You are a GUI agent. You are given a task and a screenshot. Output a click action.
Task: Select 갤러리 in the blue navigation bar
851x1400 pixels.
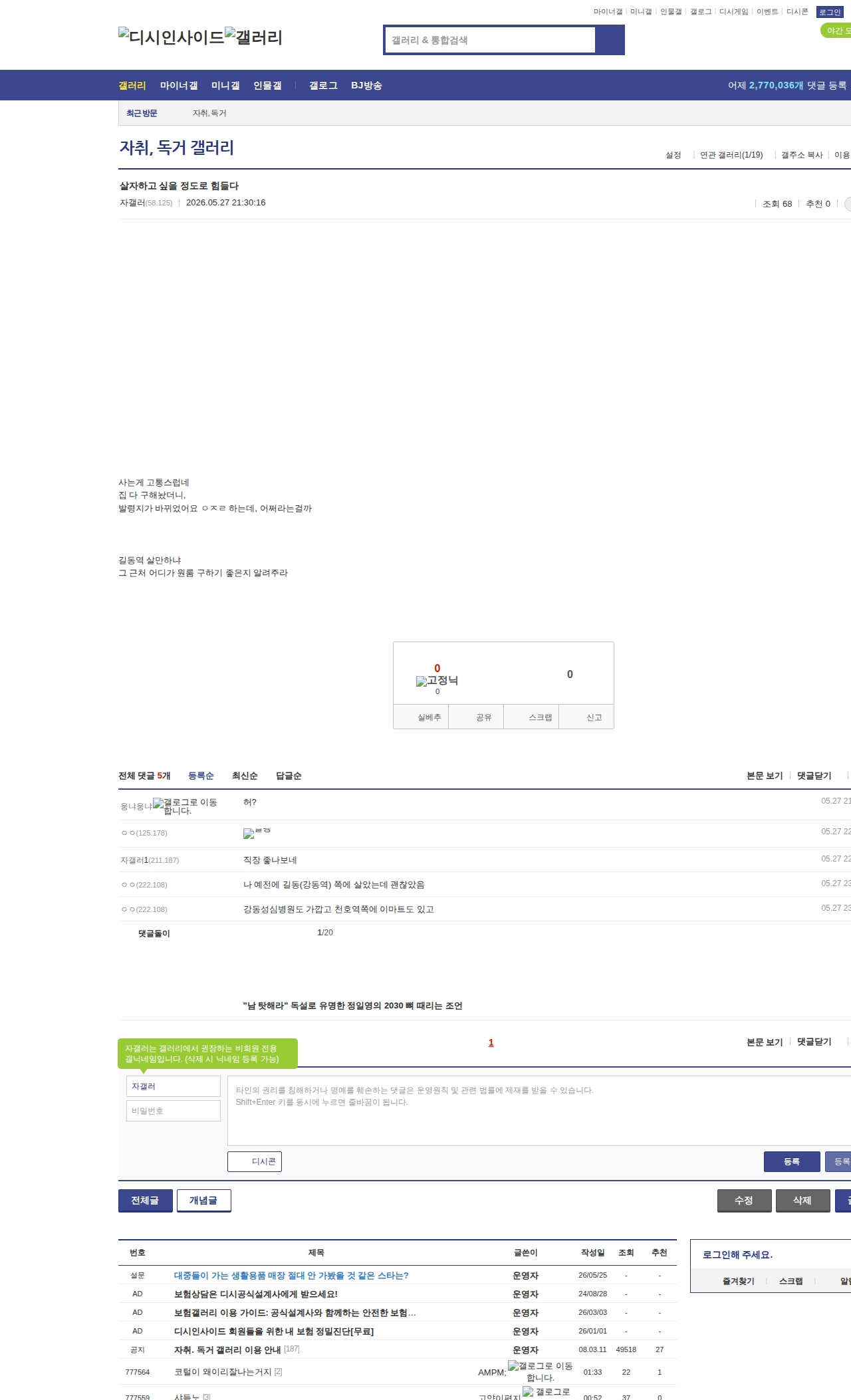pos(132,85)
